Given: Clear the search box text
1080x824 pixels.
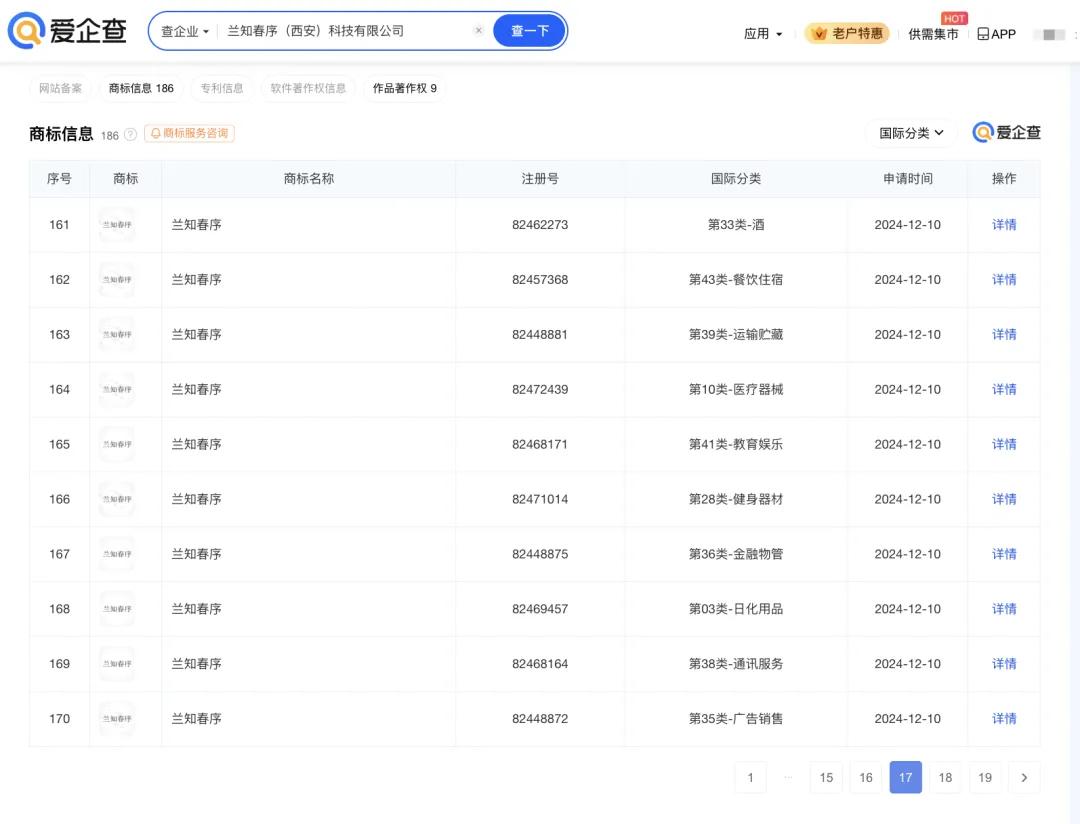Looking at the screenshot, I should pyautogui.click(x=478, y=31).
